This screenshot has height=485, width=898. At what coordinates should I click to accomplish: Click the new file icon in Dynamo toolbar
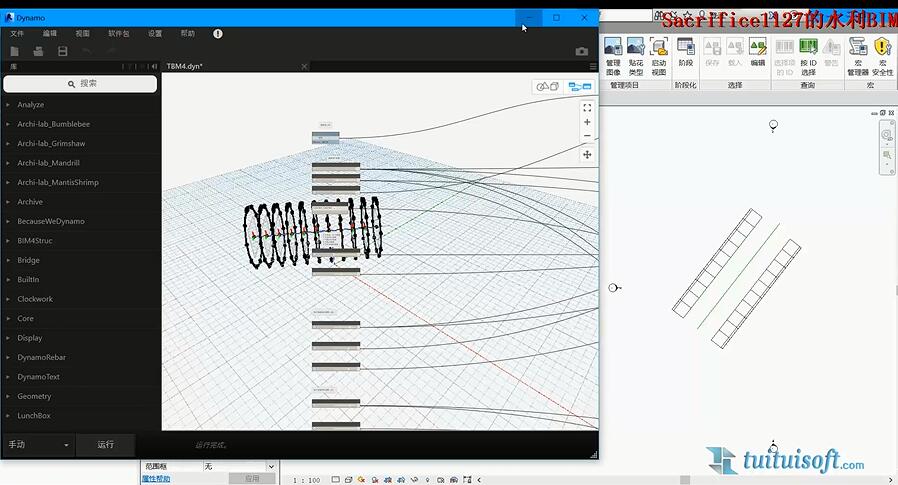click(15, 51)
